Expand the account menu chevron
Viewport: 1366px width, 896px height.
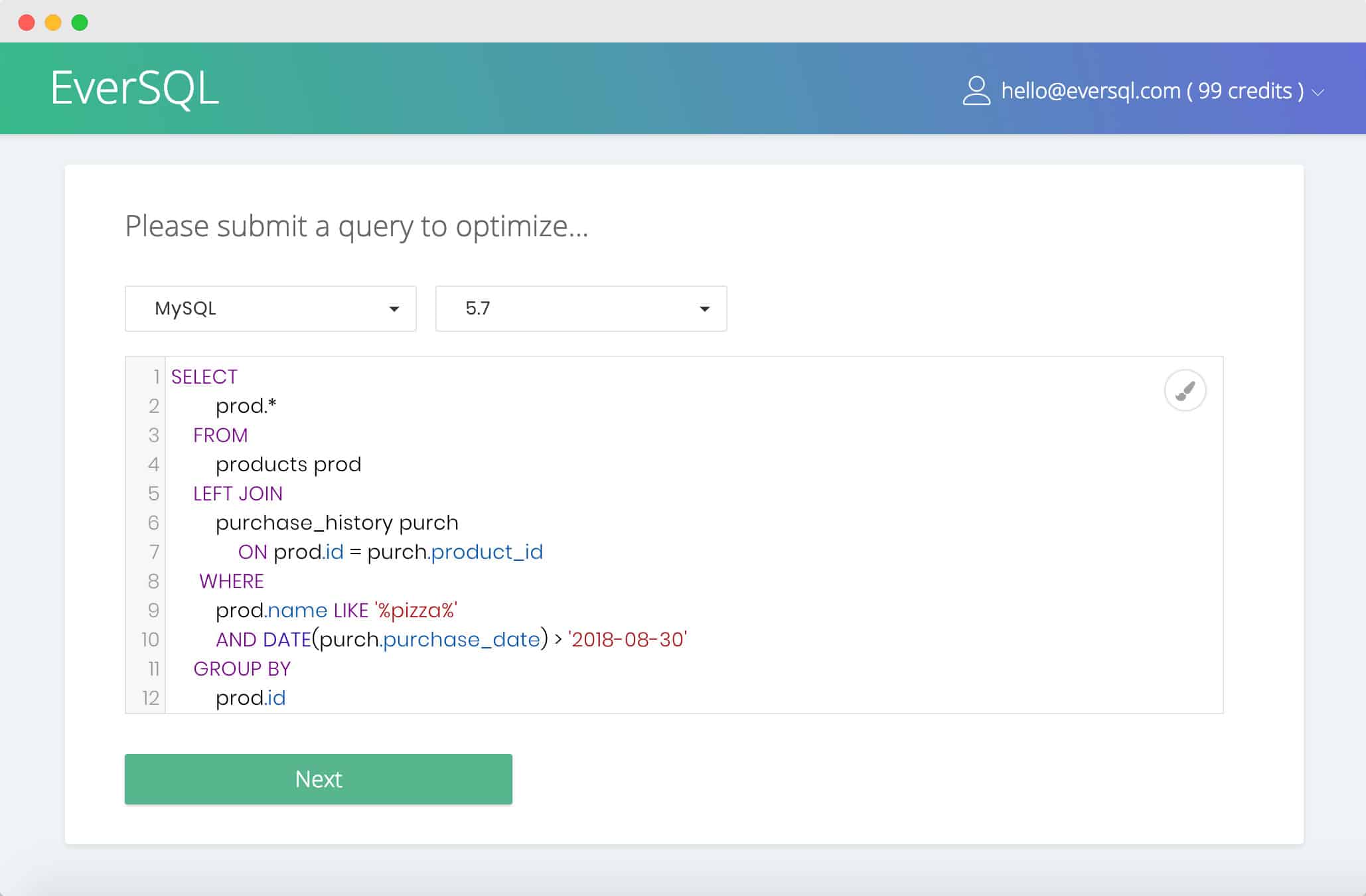[1318, 92]
